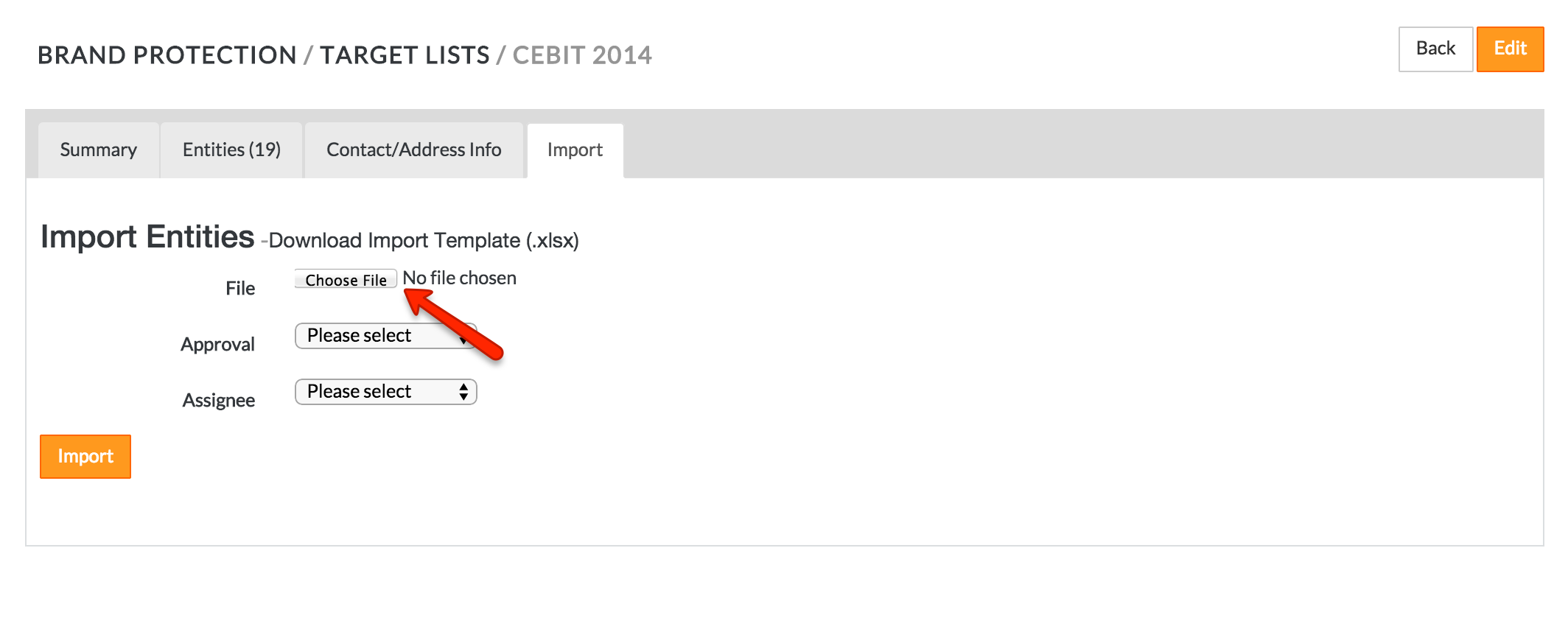Open the TARGET LISTS breadcrumb link
The height and width of the screenshot is (629, 1568).
[406, 55]
